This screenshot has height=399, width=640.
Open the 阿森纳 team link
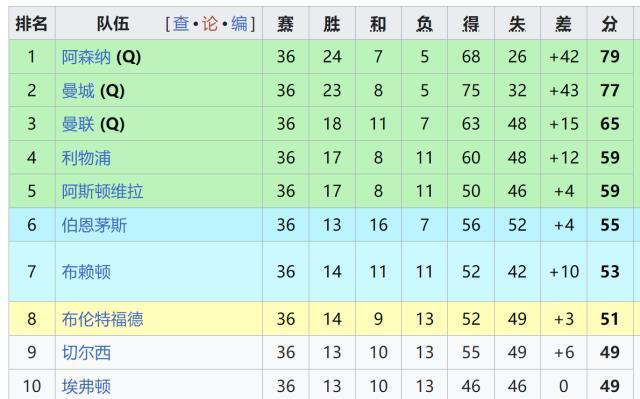click(86, 57)
